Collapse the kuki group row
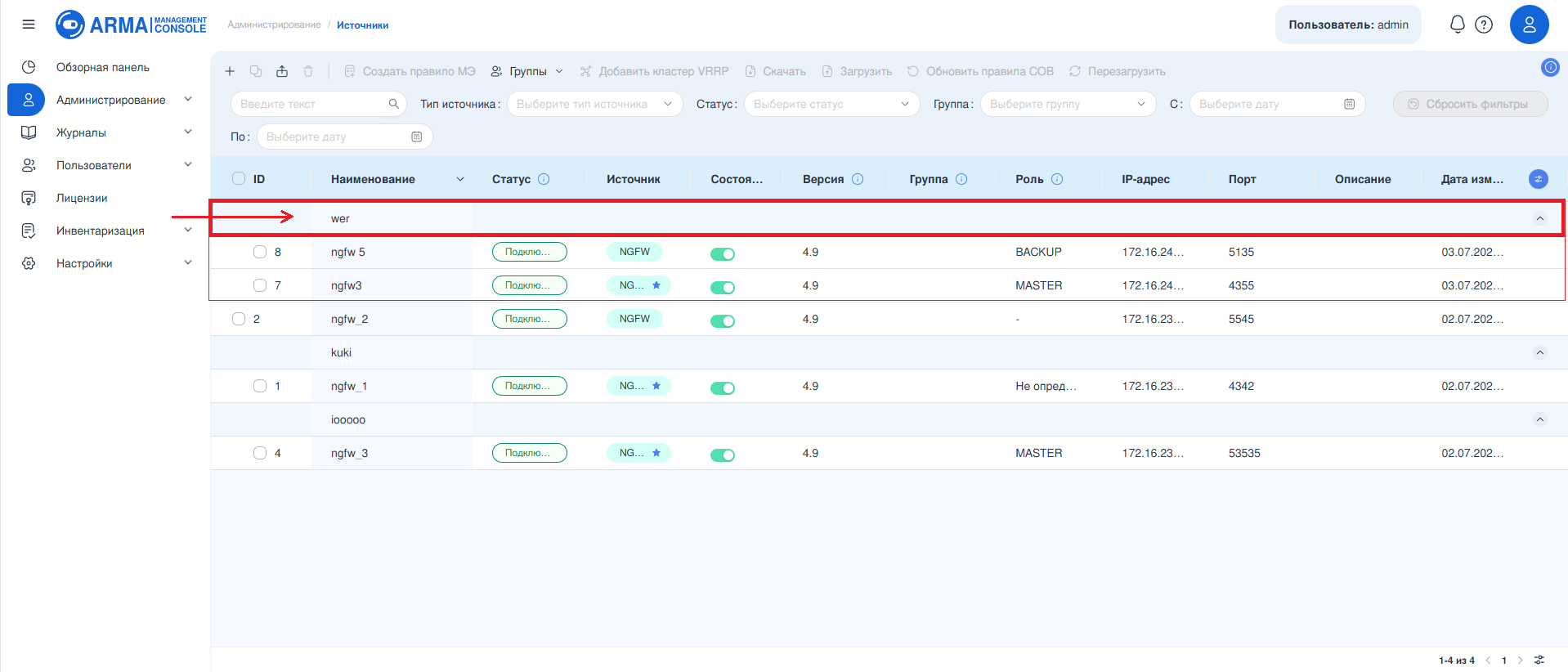Image resolution: width=1568 pixels, height=672 pixels. (1540, 352)
